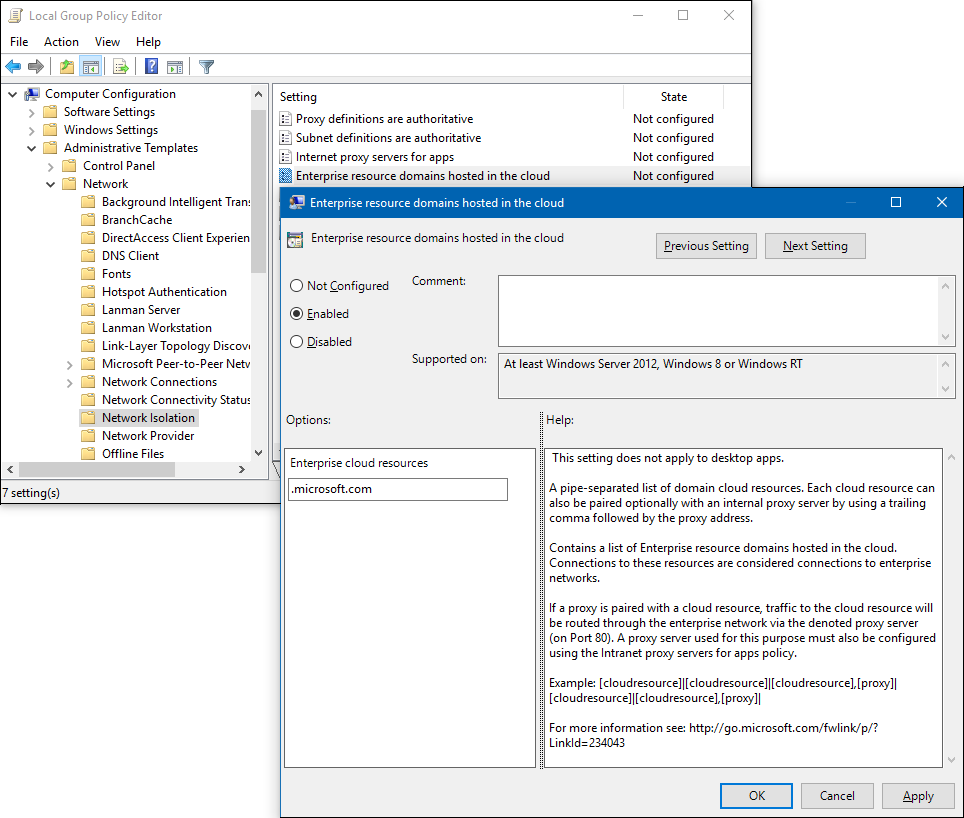Select the Enabled radio button
Viewport: 964px width, 818px height.
(x=297, y=313)
